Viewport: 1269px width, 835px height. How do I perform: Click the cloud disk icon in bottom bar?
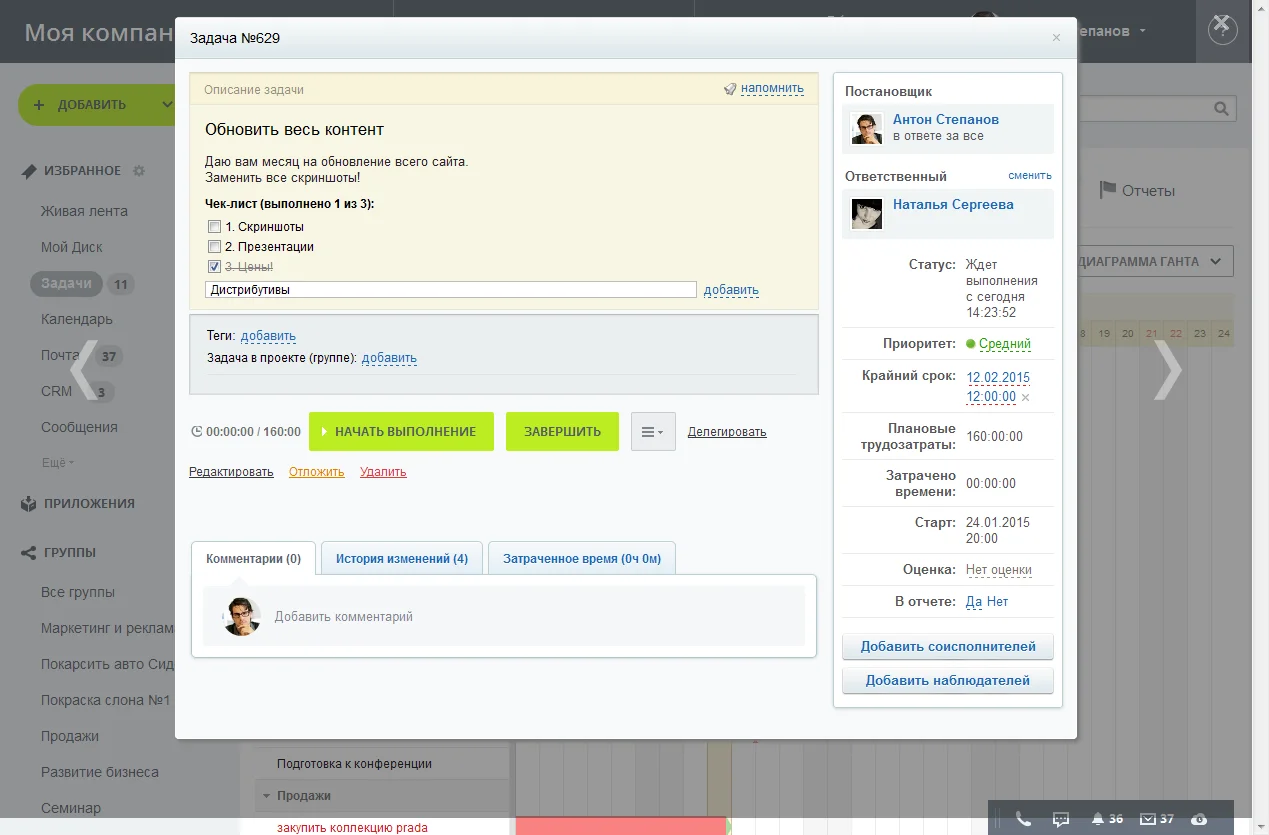(1198, 818)
